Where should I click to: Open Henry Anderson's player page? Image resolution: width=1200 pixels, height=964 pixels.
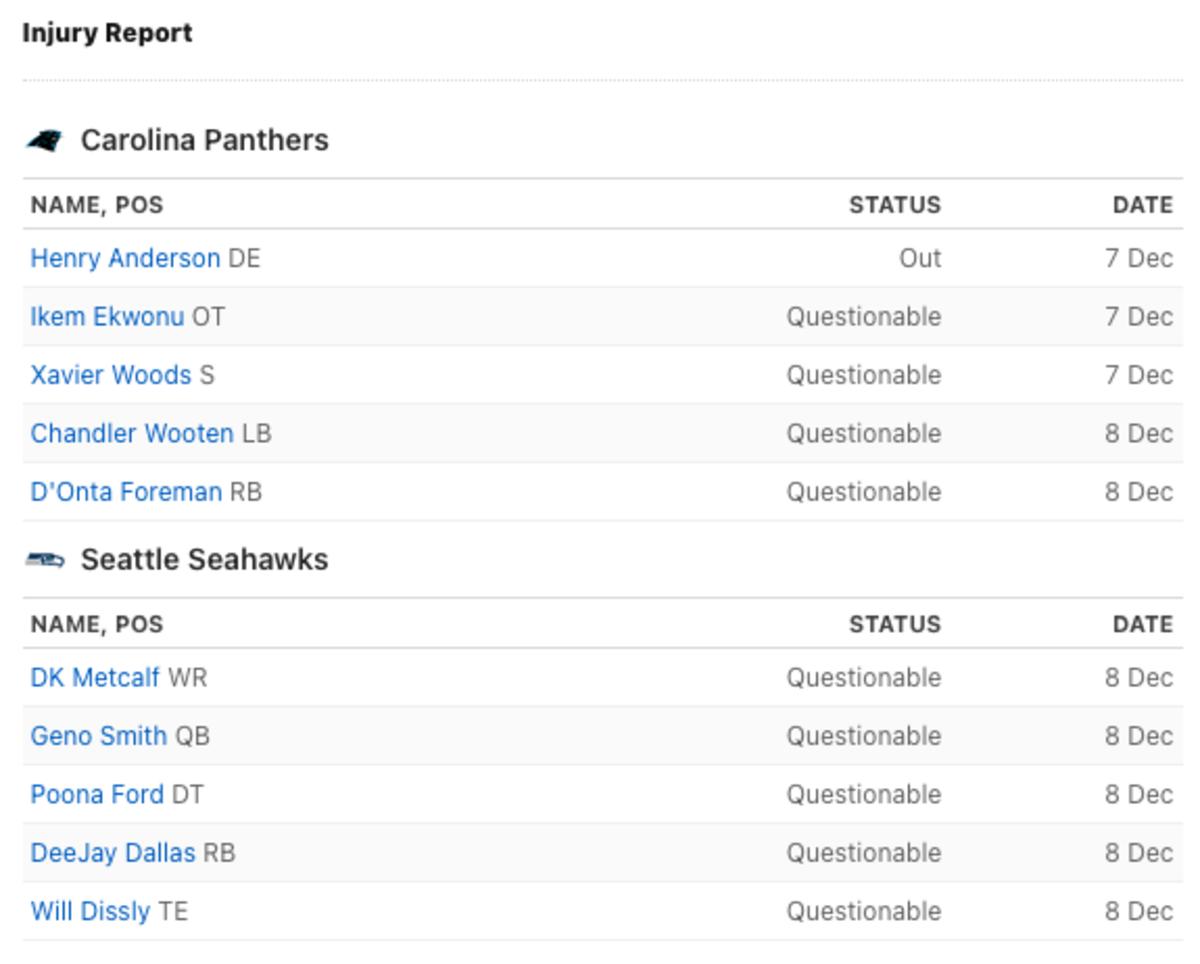pyautogui.click(x=125, y=258)
